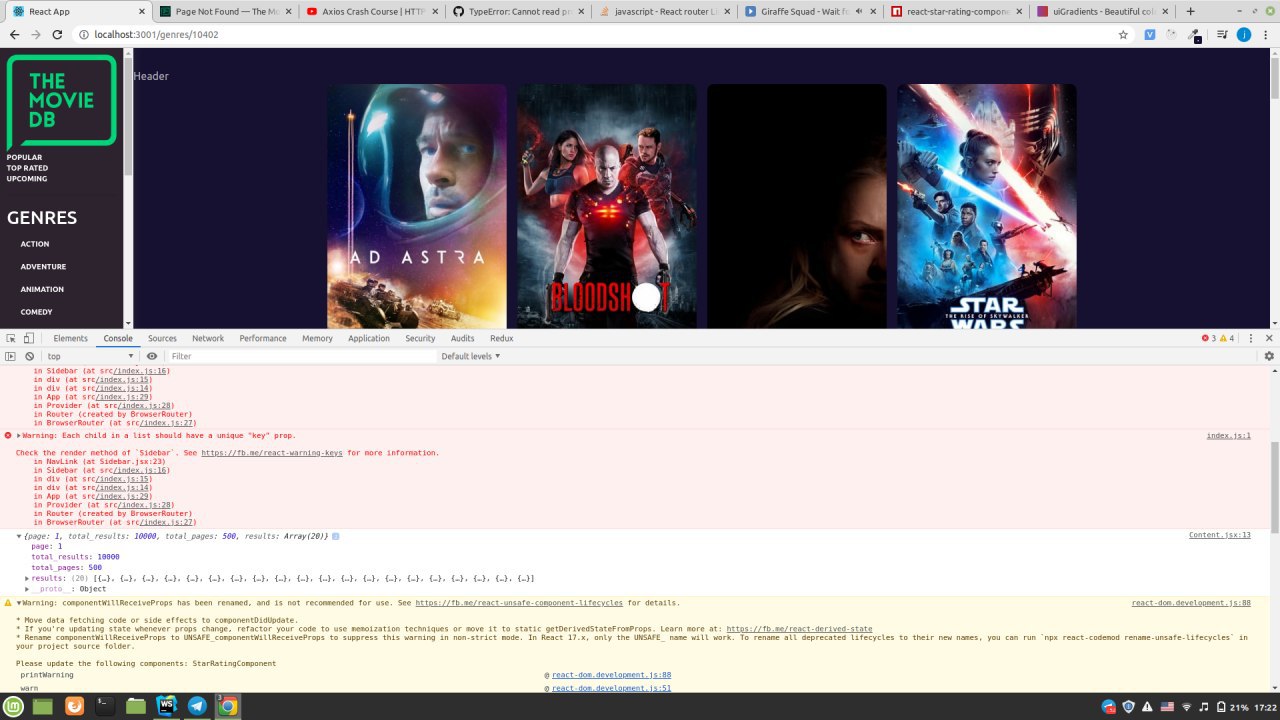This screenshot has height=720, width=1280.
Task: Open the Top Rated link
Action: (27, 168)
